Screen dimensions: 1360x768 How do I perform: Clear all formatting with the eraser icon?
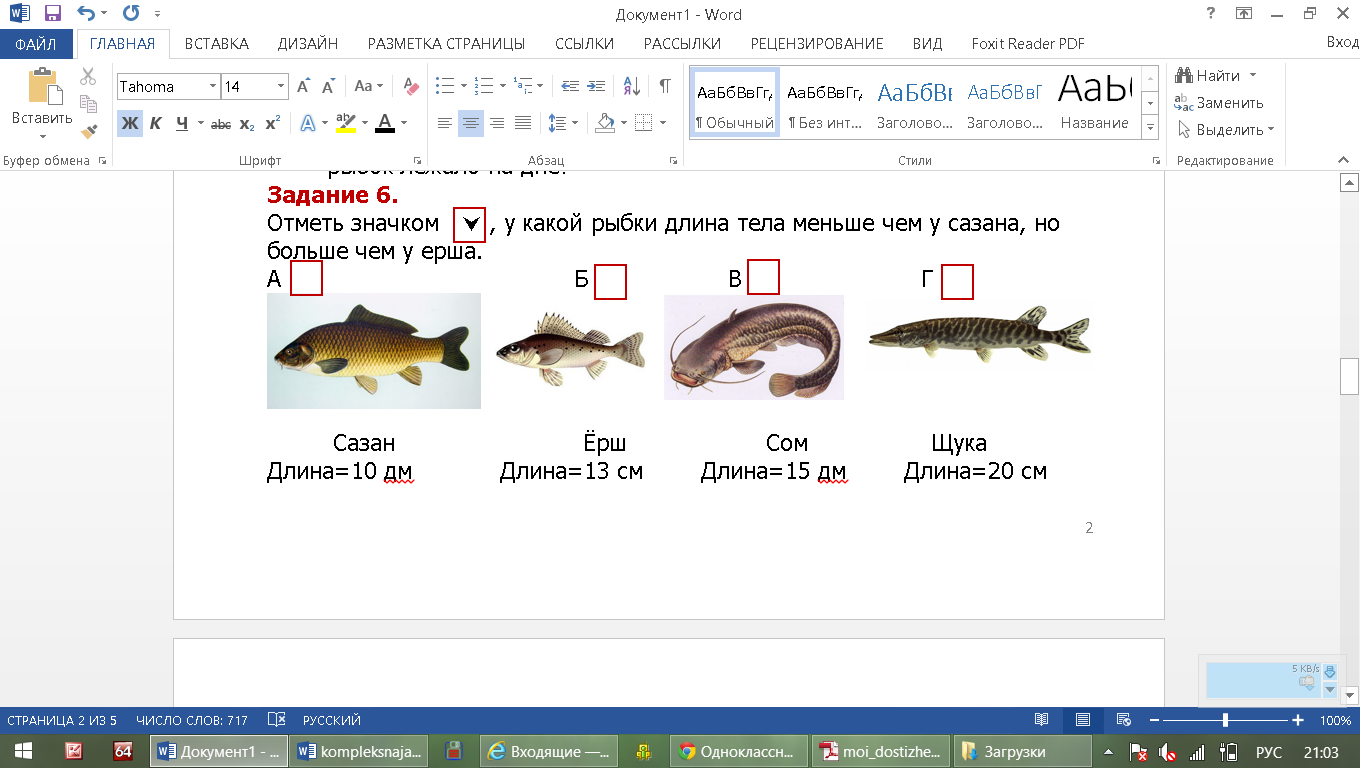(x=410, y=87)
